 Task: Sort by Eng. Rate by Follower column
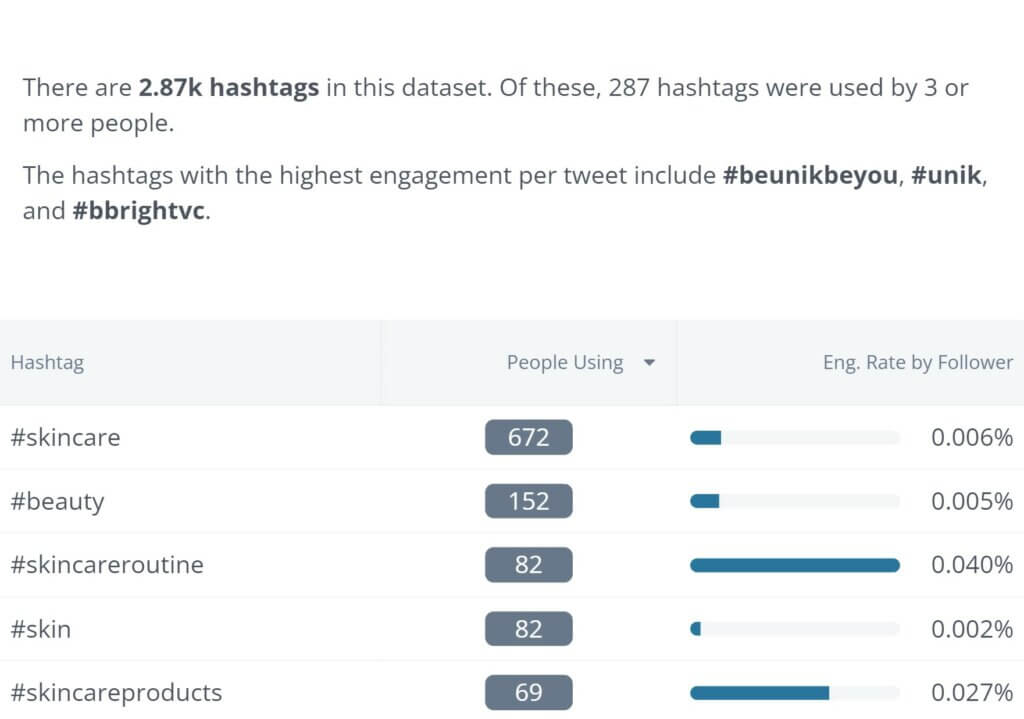coord(917,363)
